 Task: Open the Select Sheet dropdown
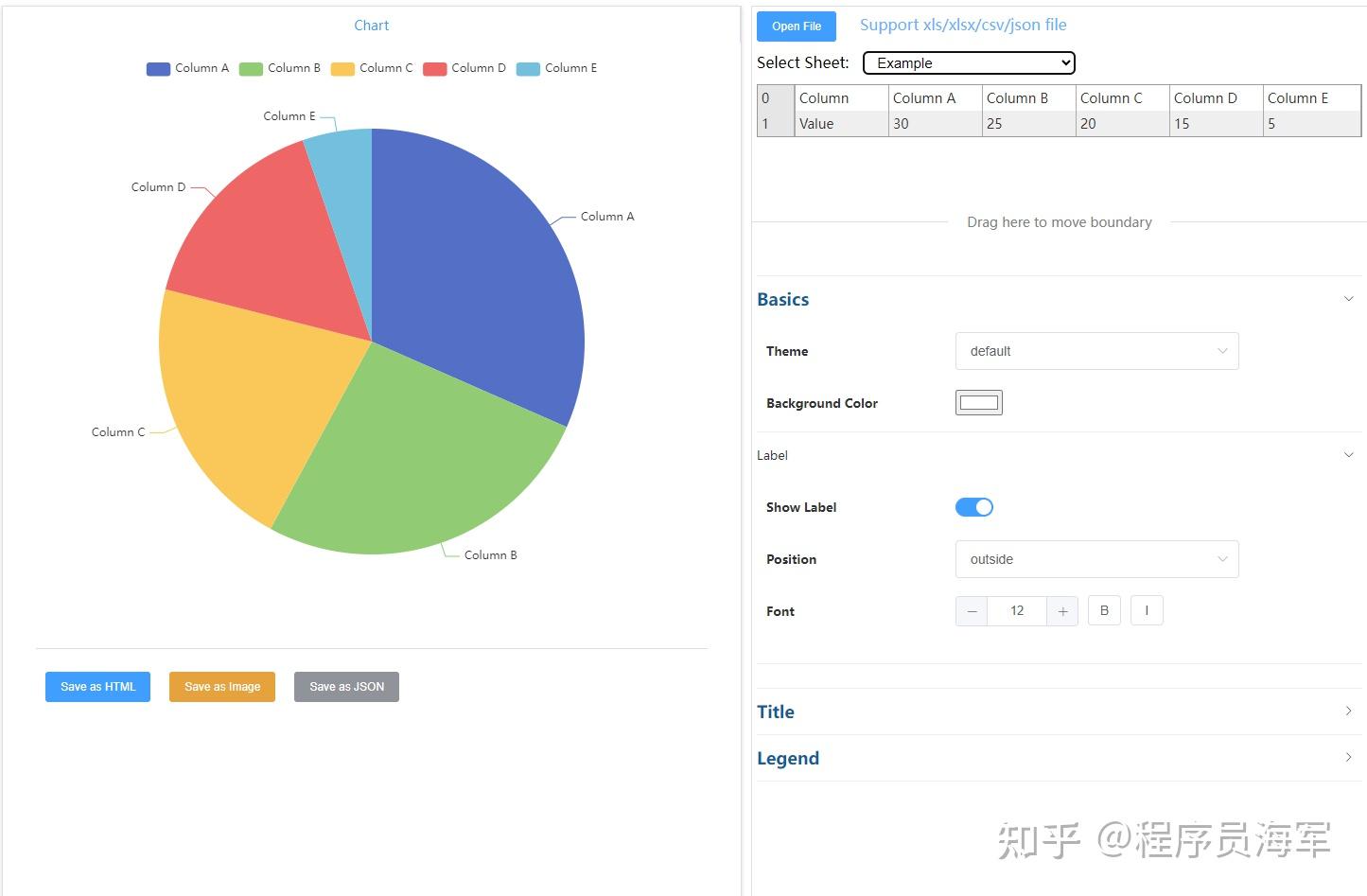point(969,63)
